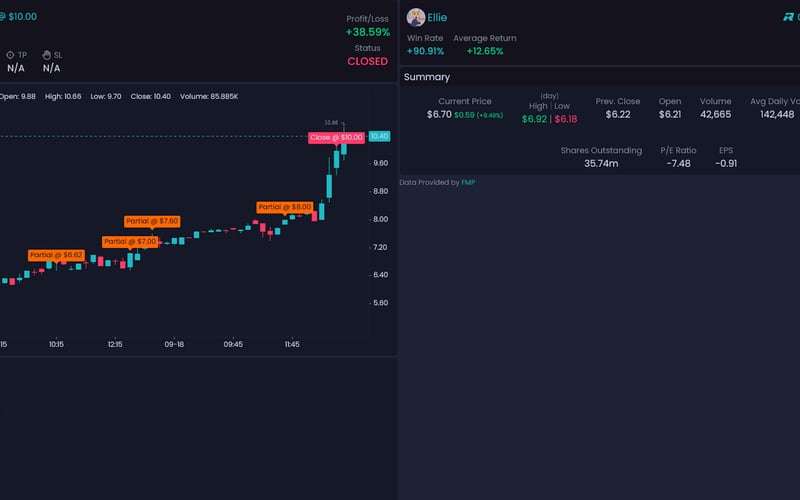The height and width of the screenshot is (500, 800).
Task: Click the $6.92 day high value
Action: tap(534, 119)
